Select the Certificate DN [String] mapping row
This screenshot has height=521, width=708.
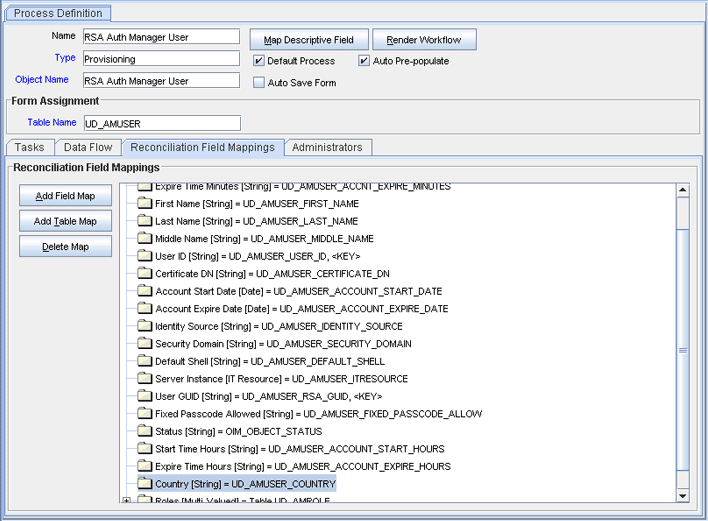264,274
